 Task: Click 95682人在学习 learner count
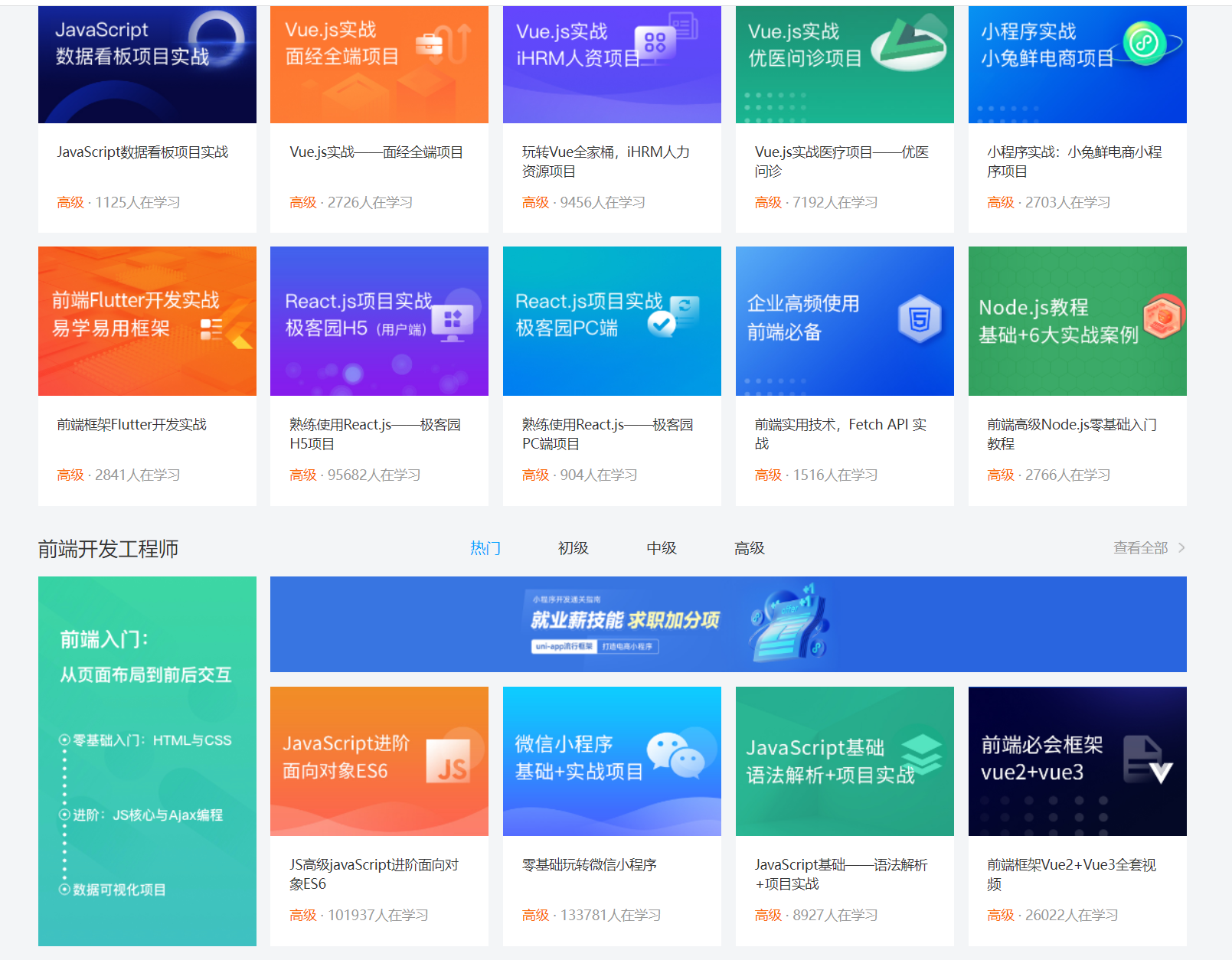tap(374, 475)
